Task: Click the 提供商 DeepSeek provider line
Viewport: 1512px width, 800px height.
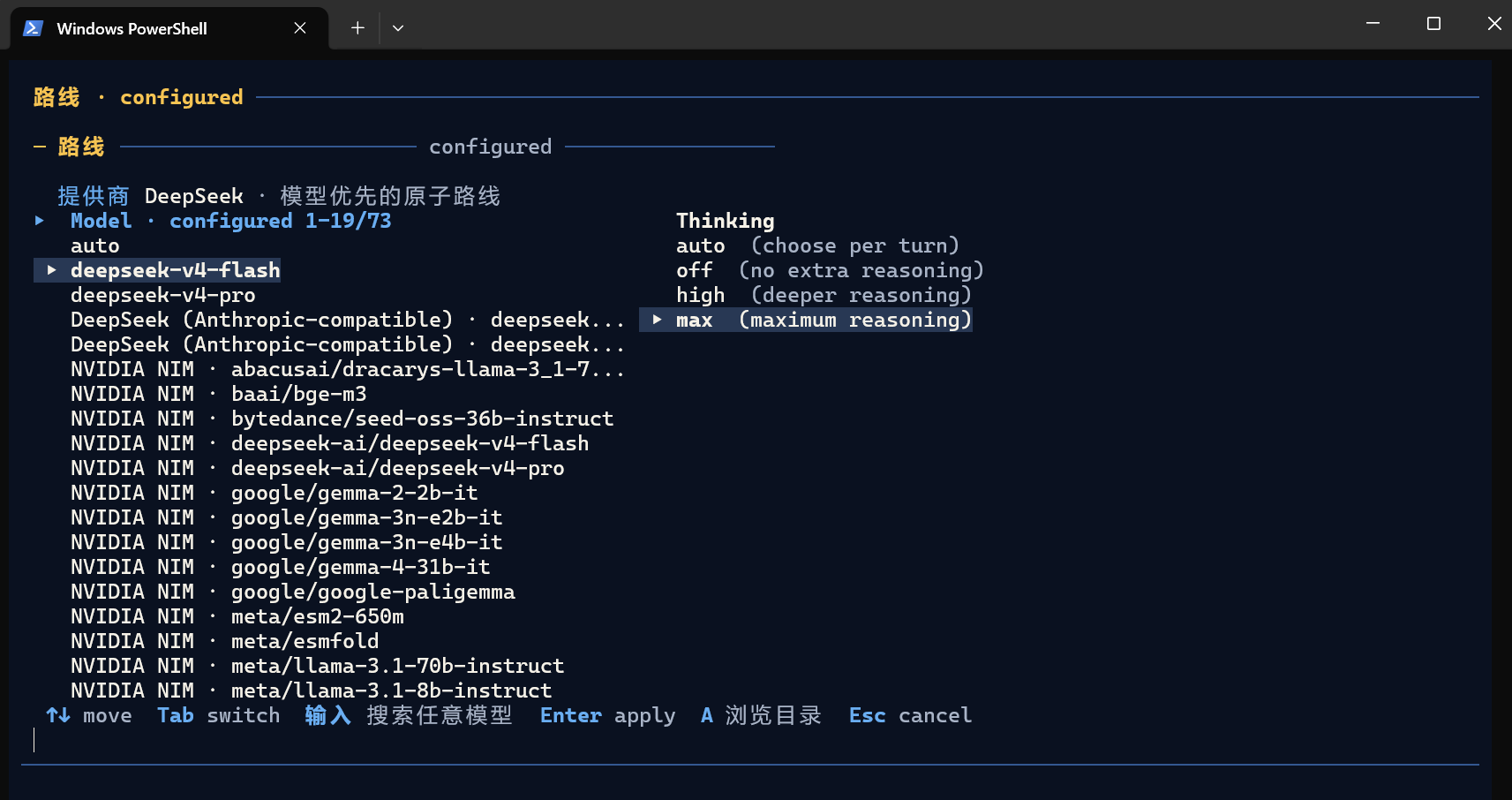Action: pos(279,196)
